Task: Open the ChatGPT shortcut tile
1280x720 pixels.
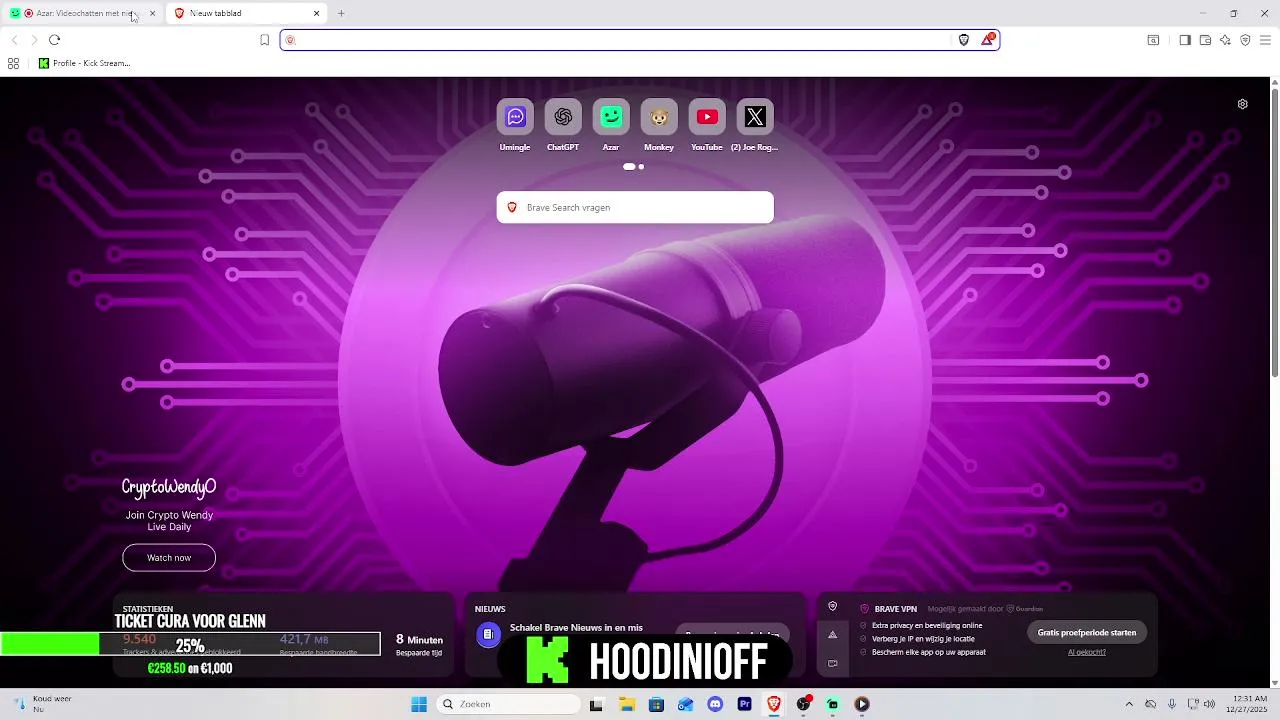Action: pyautogui.click(x=563, y=117)
